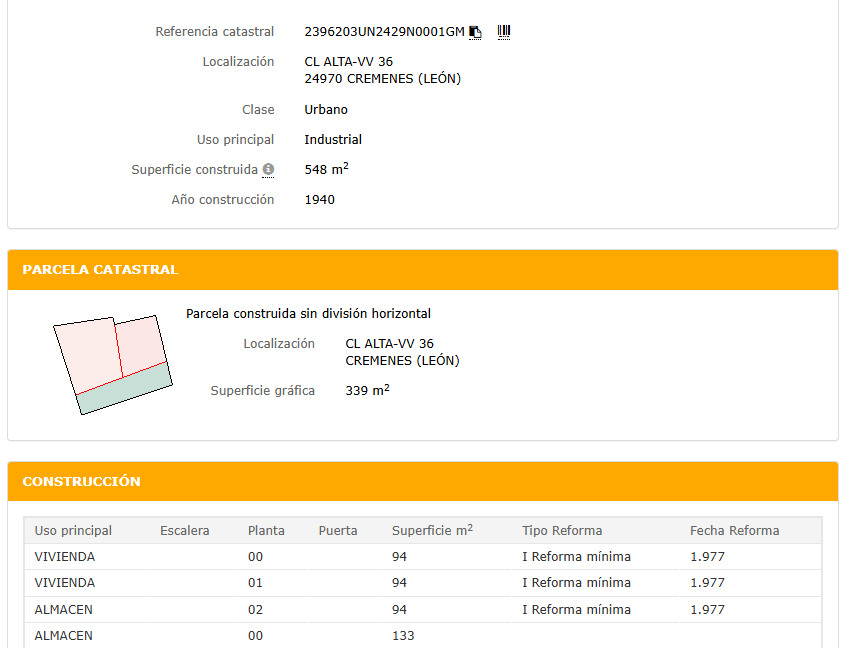Click 'Parcela construida sin división horizontal' text
This screenshot has width=849, height=648.
(x=309, y=313)
